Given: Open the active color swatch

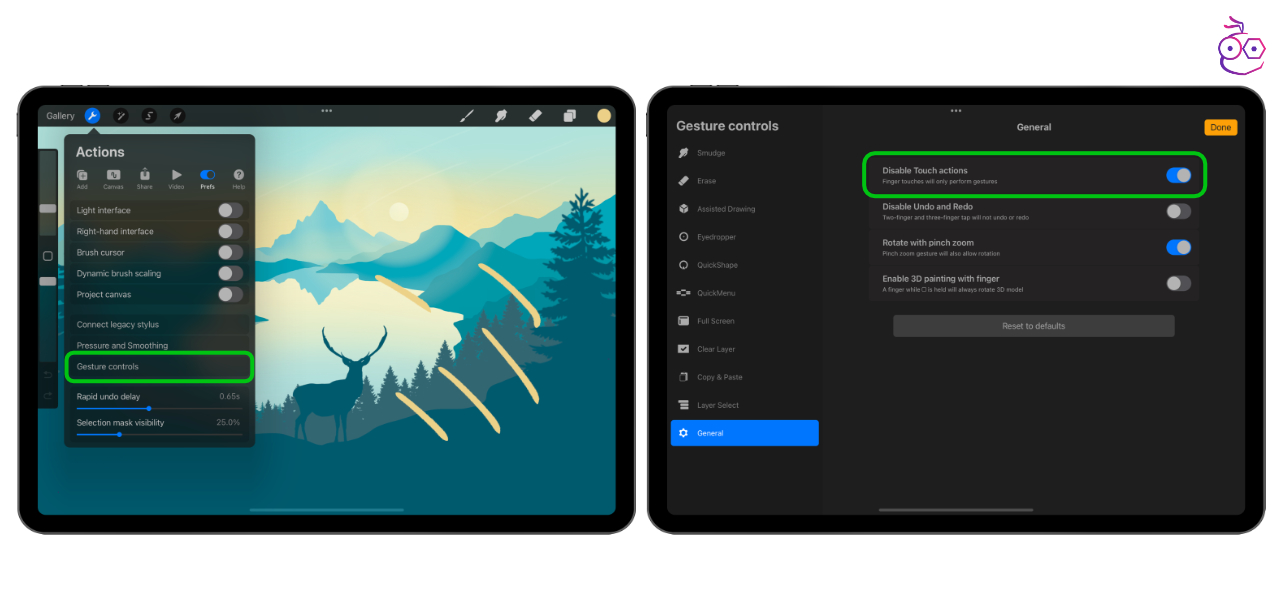Looking at the screenshot, I should [604, 116].
